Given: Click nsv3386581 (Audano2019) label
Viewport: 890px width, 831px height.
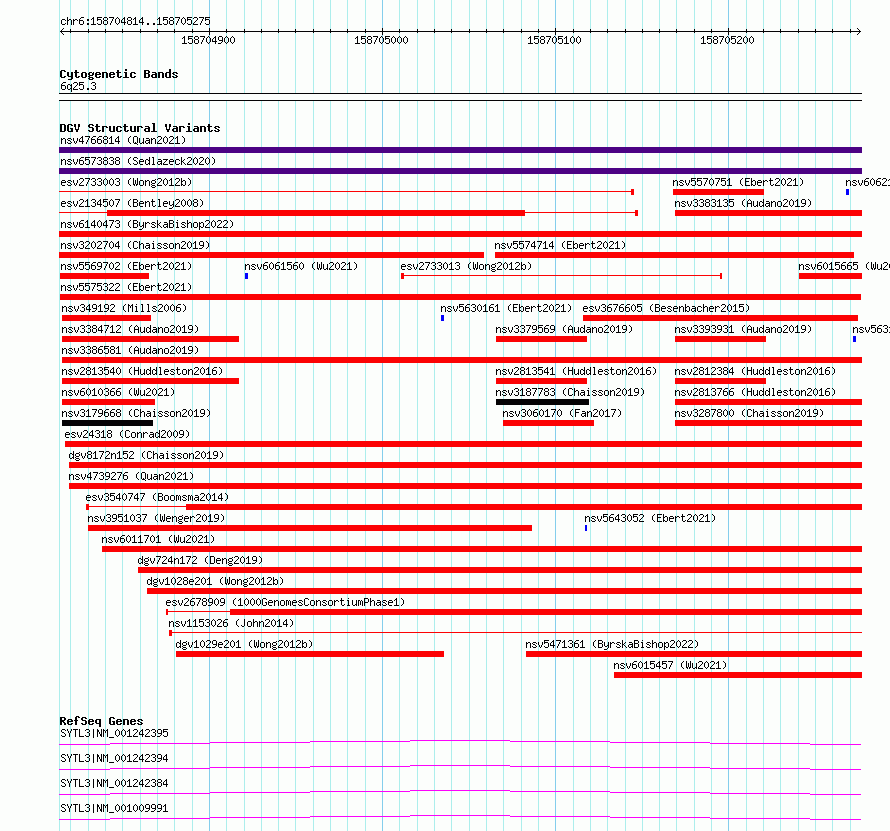Looking at the screenshot, I should (x=130, y=350).
